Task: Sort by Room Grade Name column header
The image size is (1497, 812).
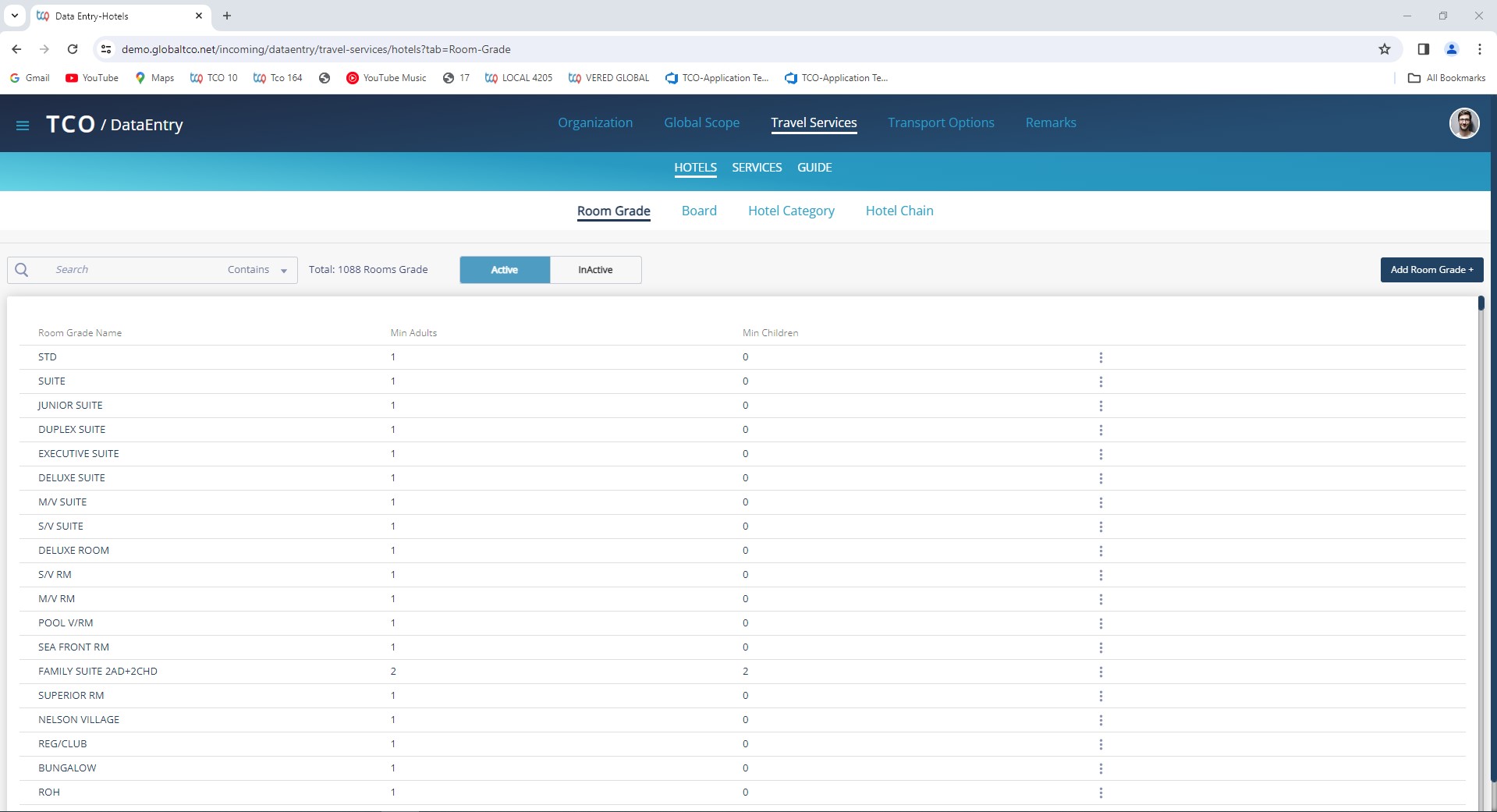Action: point(80,333)
